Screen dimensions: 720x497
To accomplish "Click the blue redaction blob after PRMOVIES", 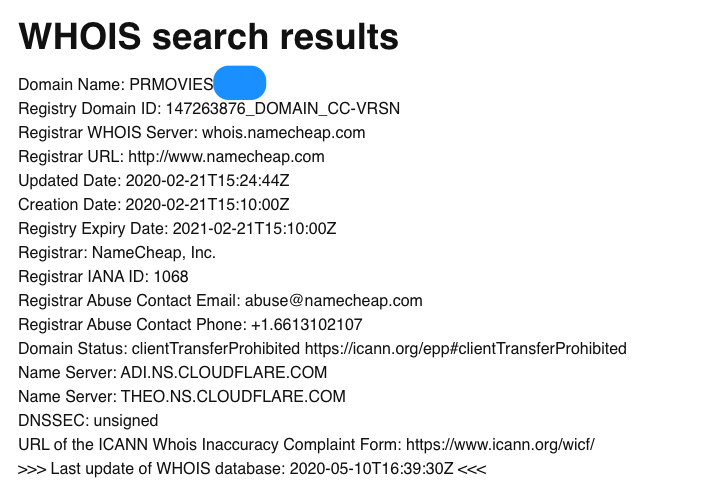I will click(240, 83).
